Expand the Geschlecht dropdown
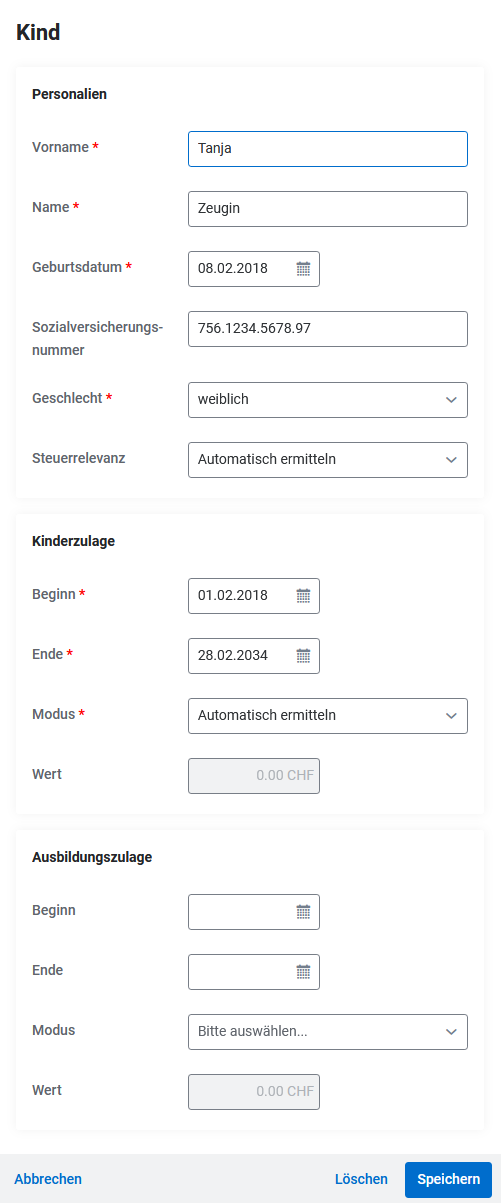Viewport: 501px width, 1203px height. click(328, 399)
